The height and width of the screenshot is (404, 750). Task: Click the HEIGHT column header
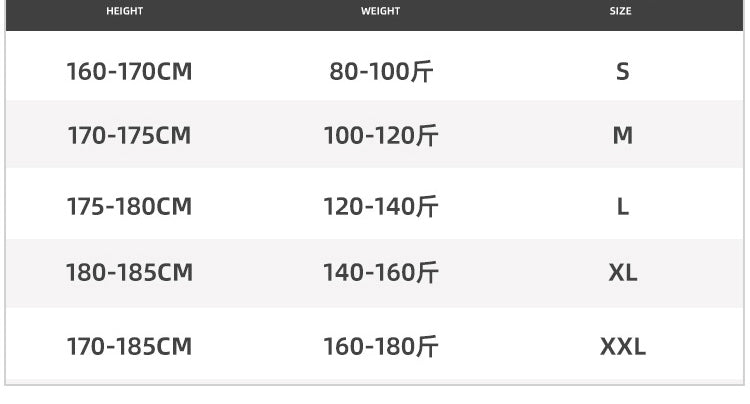point(124,11)
